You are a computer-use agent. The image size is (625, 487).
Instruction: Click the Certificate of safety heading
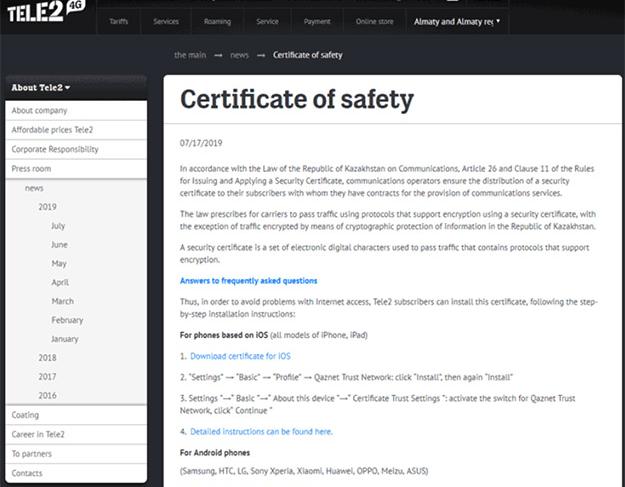(297, 100)
